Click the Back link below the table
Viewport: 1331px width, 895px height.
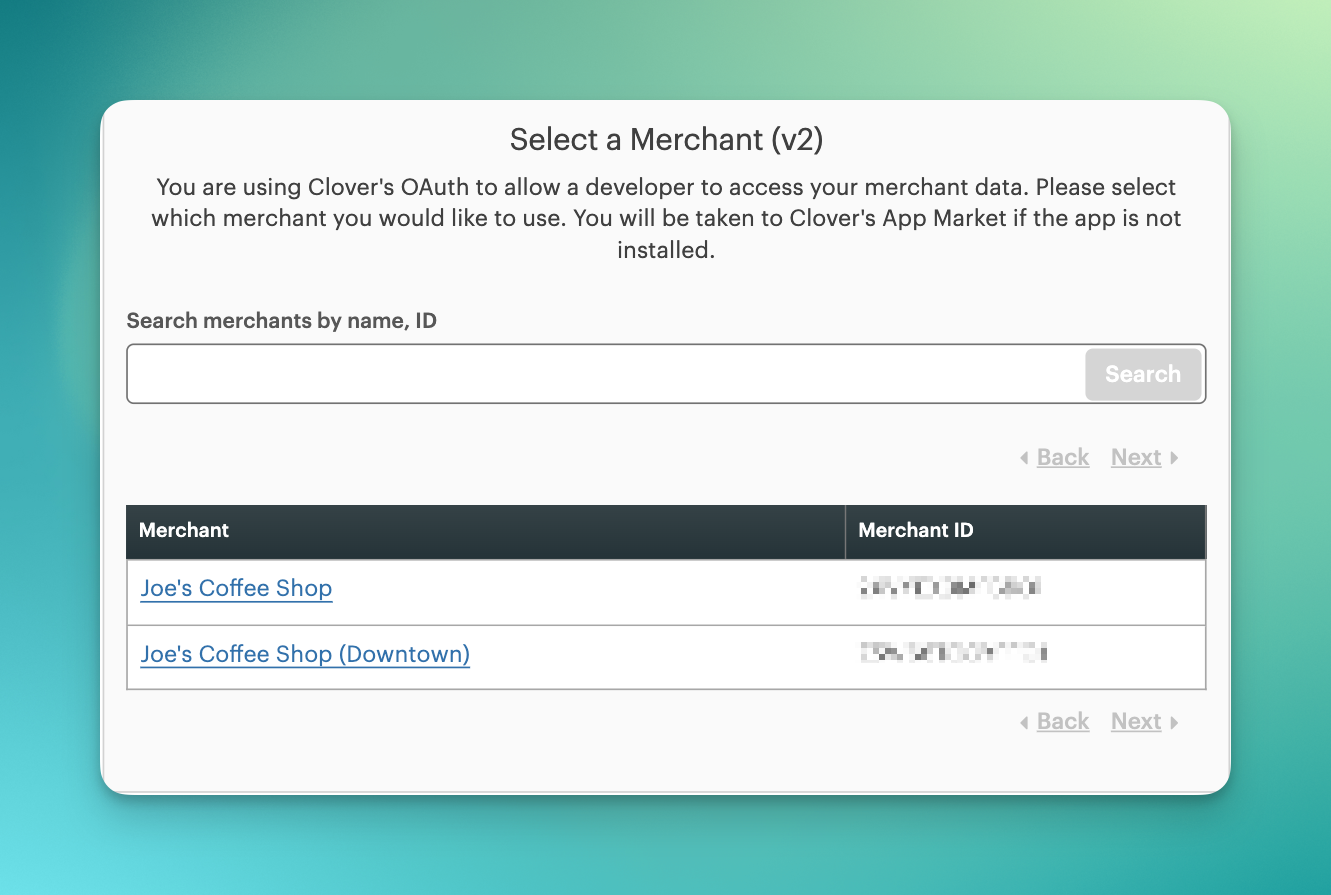[1063, 721]
